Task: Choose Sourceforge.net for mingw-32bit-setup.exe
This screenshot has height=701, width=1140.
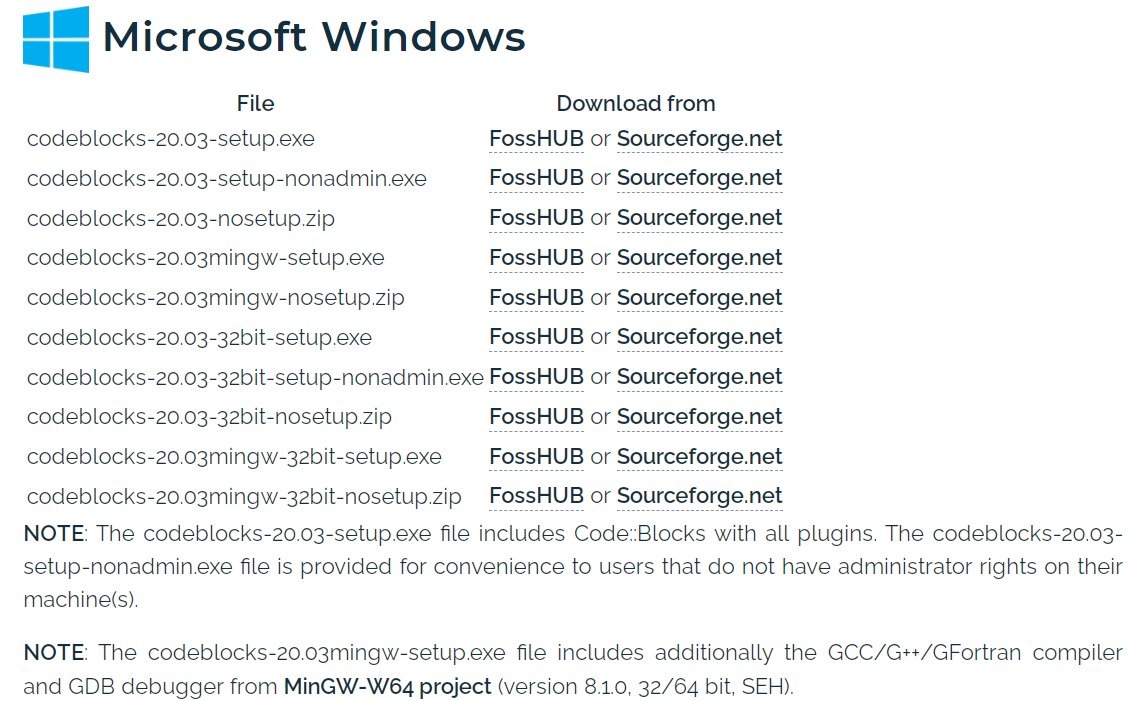Action: point(699,457)
